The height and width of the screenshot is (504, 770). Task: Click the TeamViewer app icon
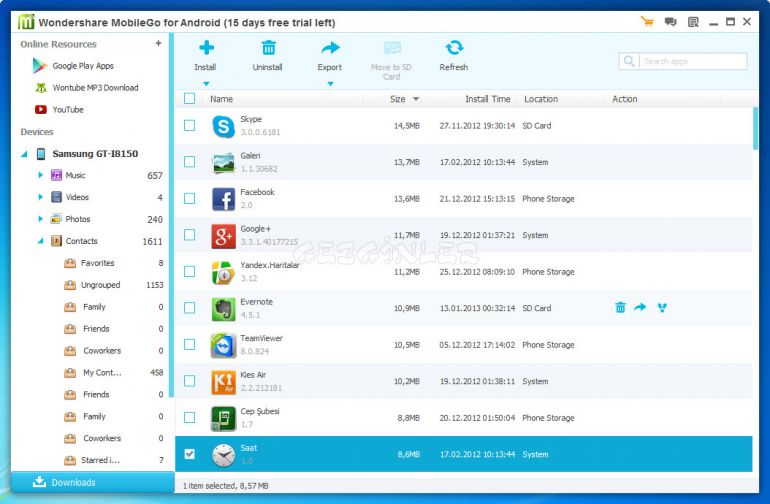[223, 345]
